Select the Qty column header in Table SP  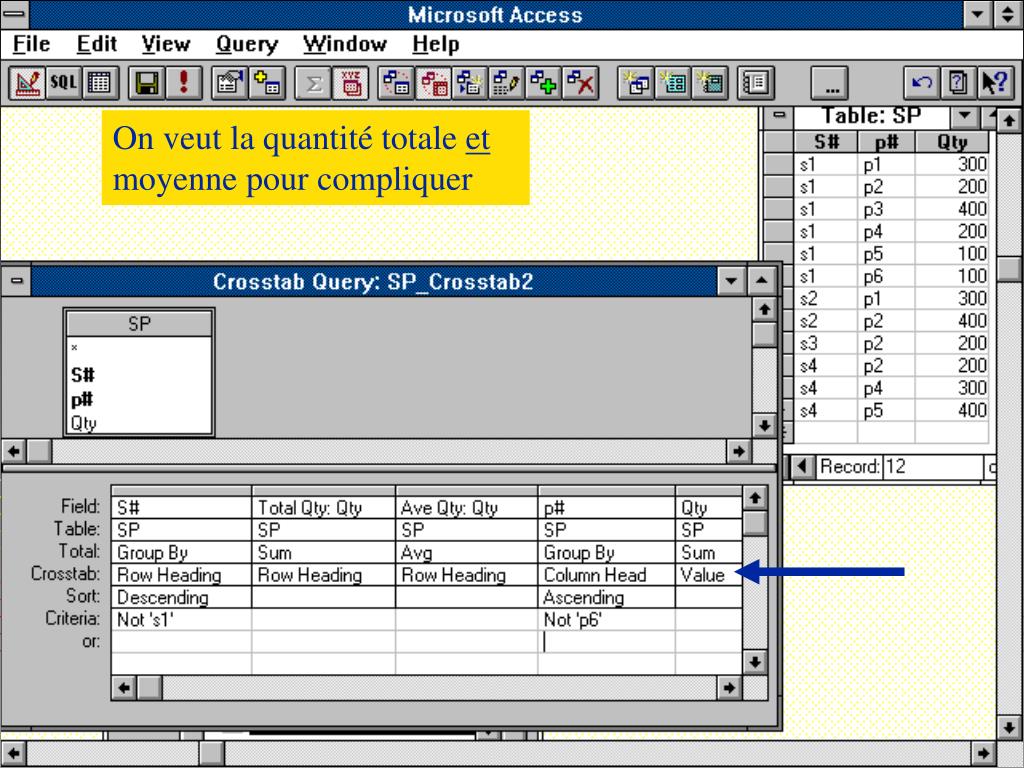952,142
